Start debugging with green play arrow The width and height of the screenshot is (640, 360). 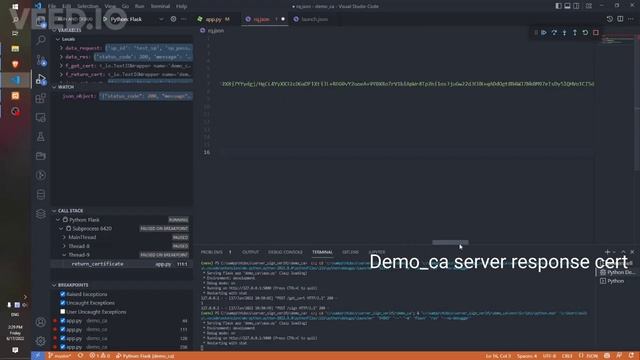coord(105,19)
